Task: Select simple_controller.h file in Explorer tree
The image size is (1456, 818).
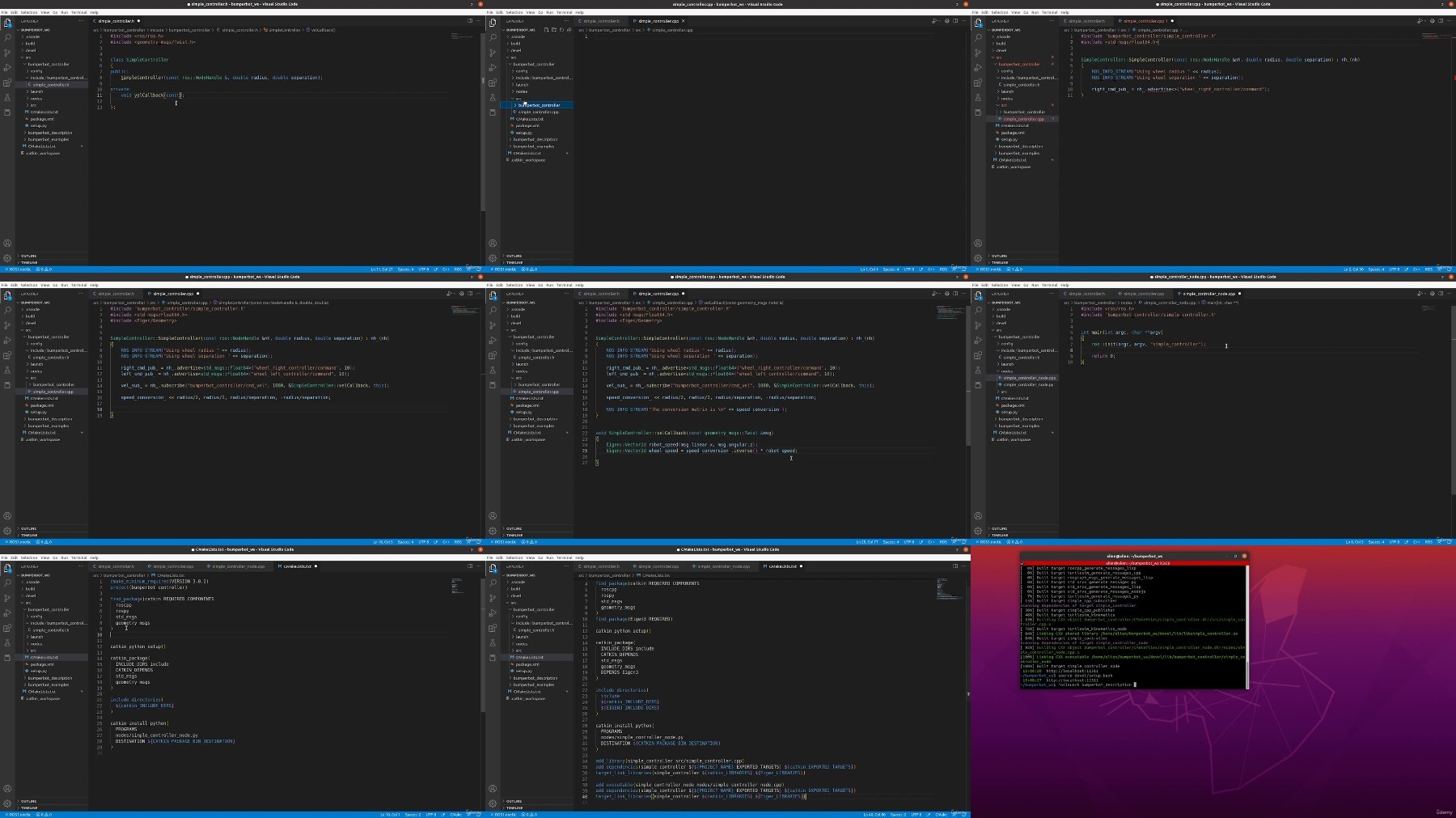Action: point(50,84)
